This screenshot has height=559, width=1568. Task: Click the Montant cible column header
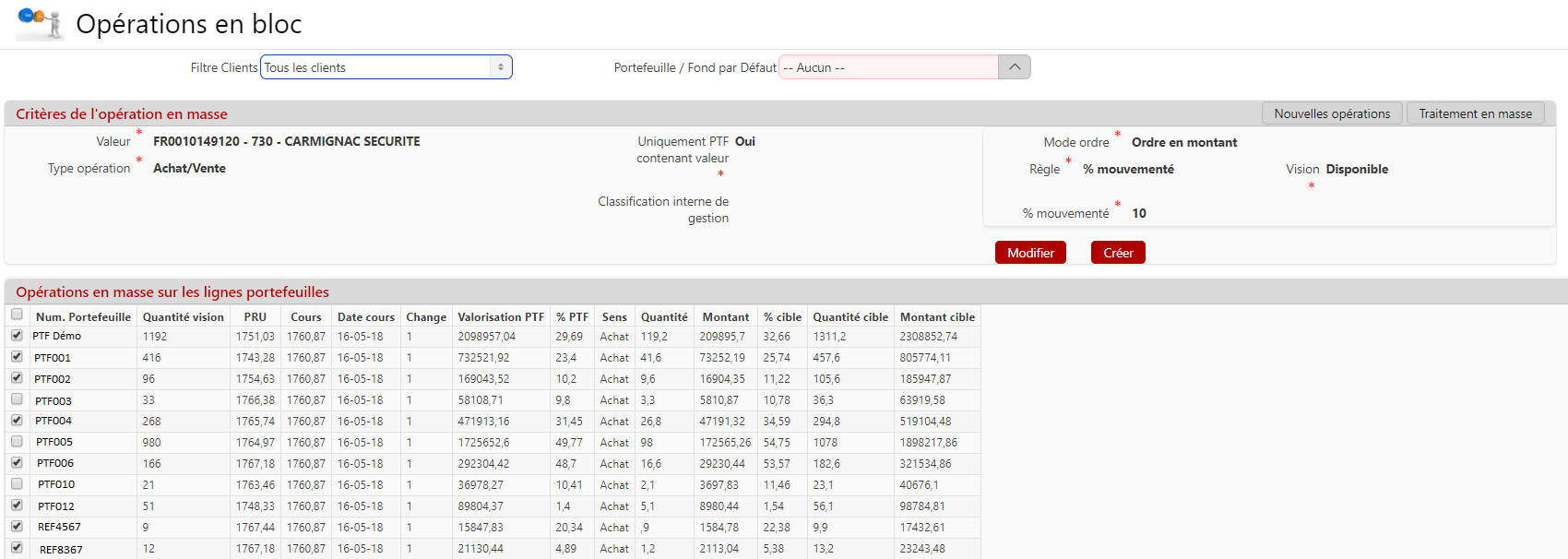pyautogui.click(x=937, y=316)
